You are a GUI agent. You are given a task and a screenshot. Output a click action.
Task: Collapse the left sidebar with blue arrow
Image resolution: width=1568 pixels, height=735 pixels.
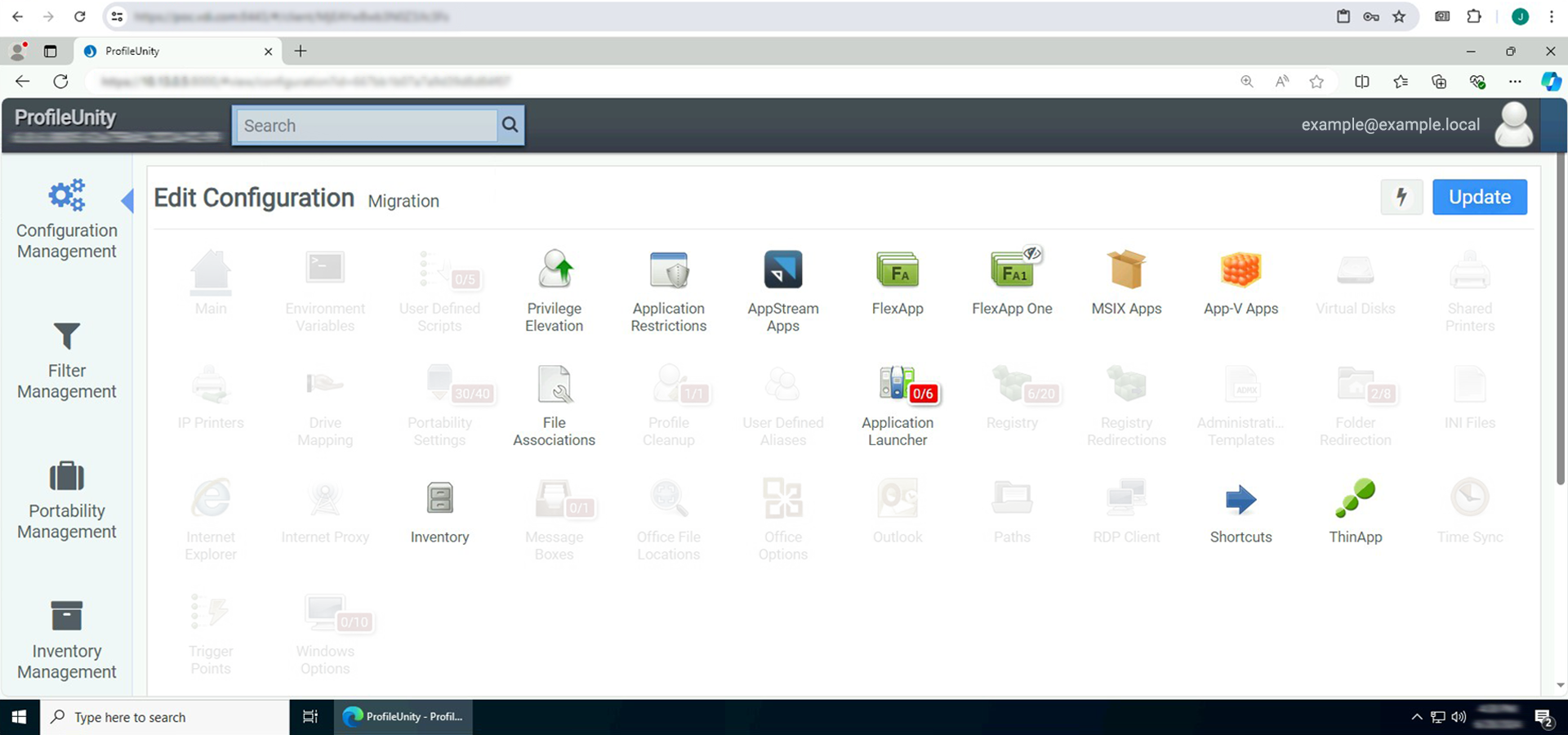(127, 200)
